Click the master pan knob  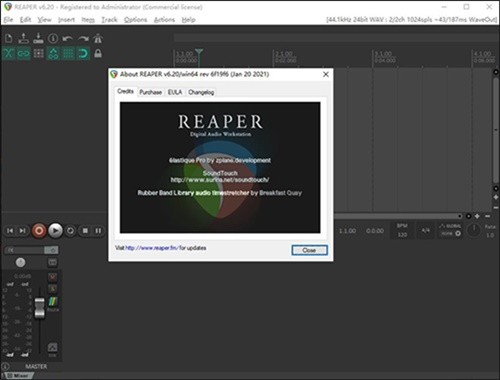tap(20, 263)
